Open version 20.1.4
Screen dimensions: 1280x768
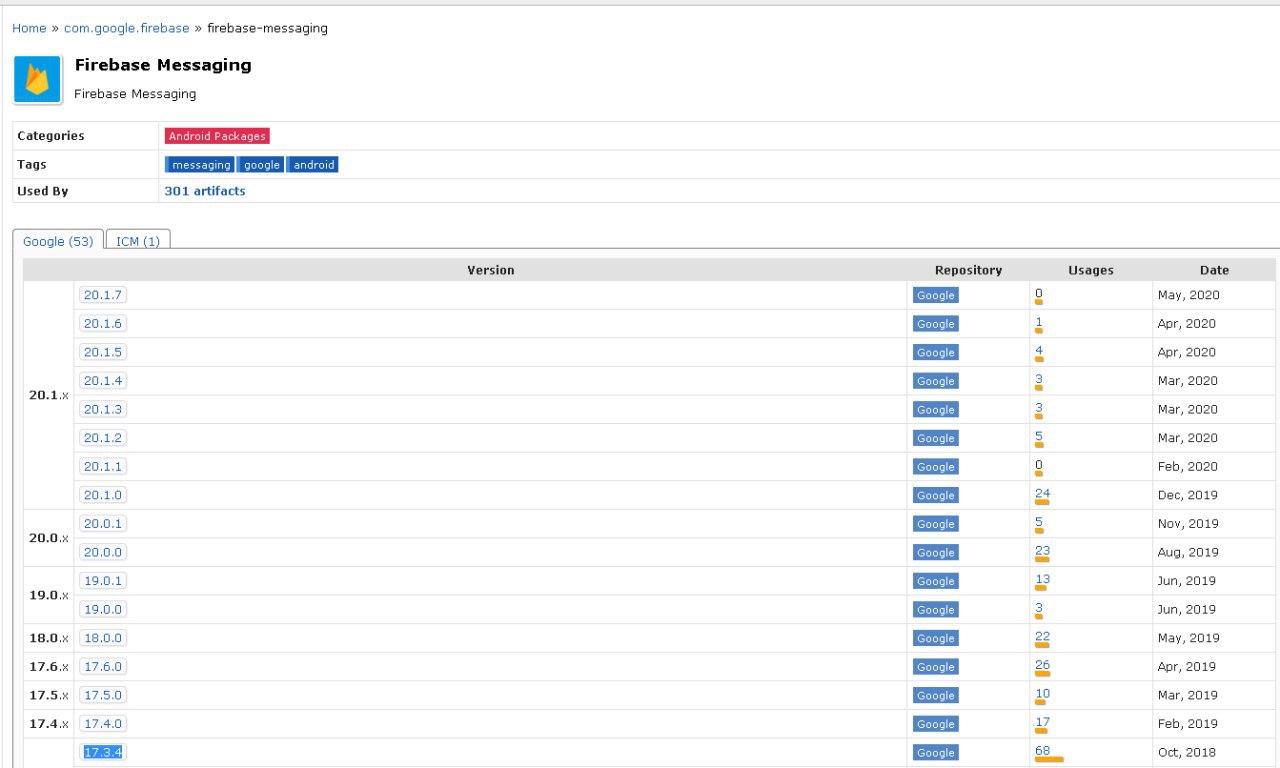[x=103, y=381]
